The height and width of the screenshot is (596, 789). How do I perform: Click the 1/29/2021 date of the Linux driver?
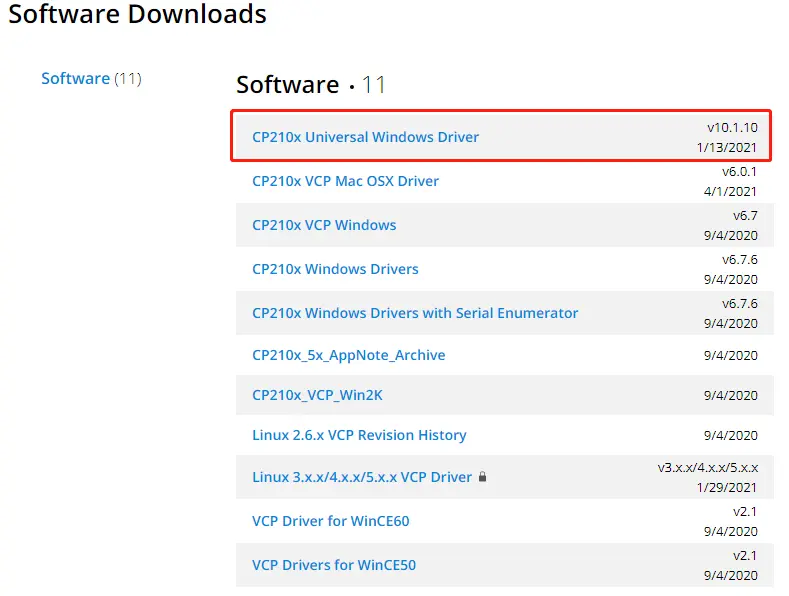(x=729, y=487)
